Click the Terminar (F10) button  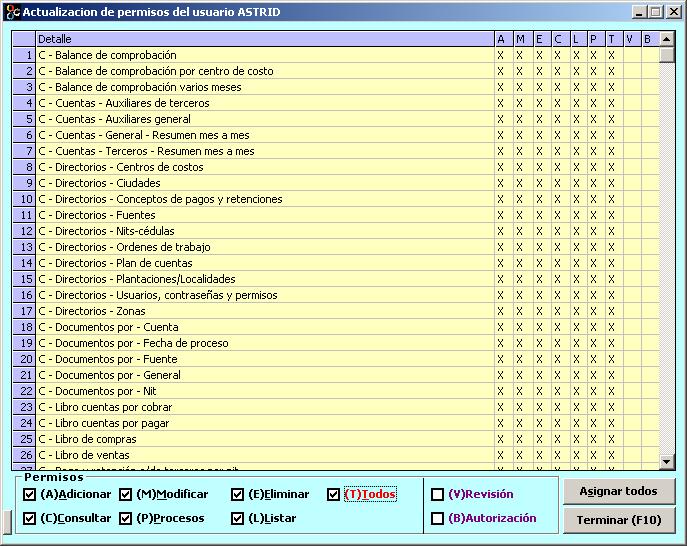(x=619, y=520)
